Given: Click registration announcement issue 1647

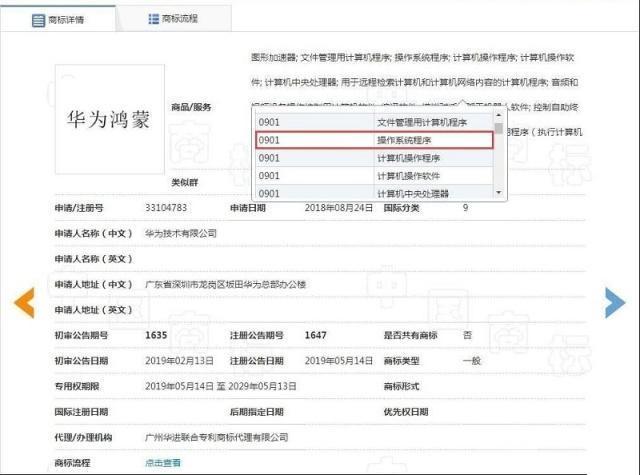Looking at the screenshot, I should 316,335.
